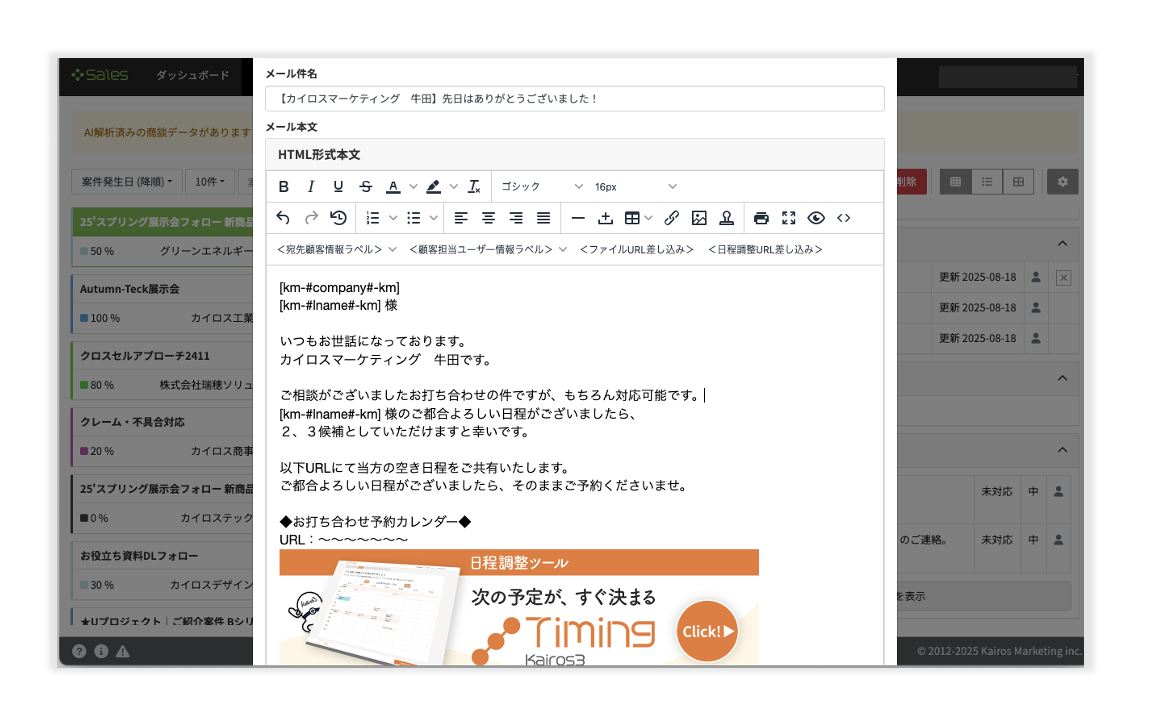
Task: Click the 日程調整URL差し込み button
Action: point(765,249)
